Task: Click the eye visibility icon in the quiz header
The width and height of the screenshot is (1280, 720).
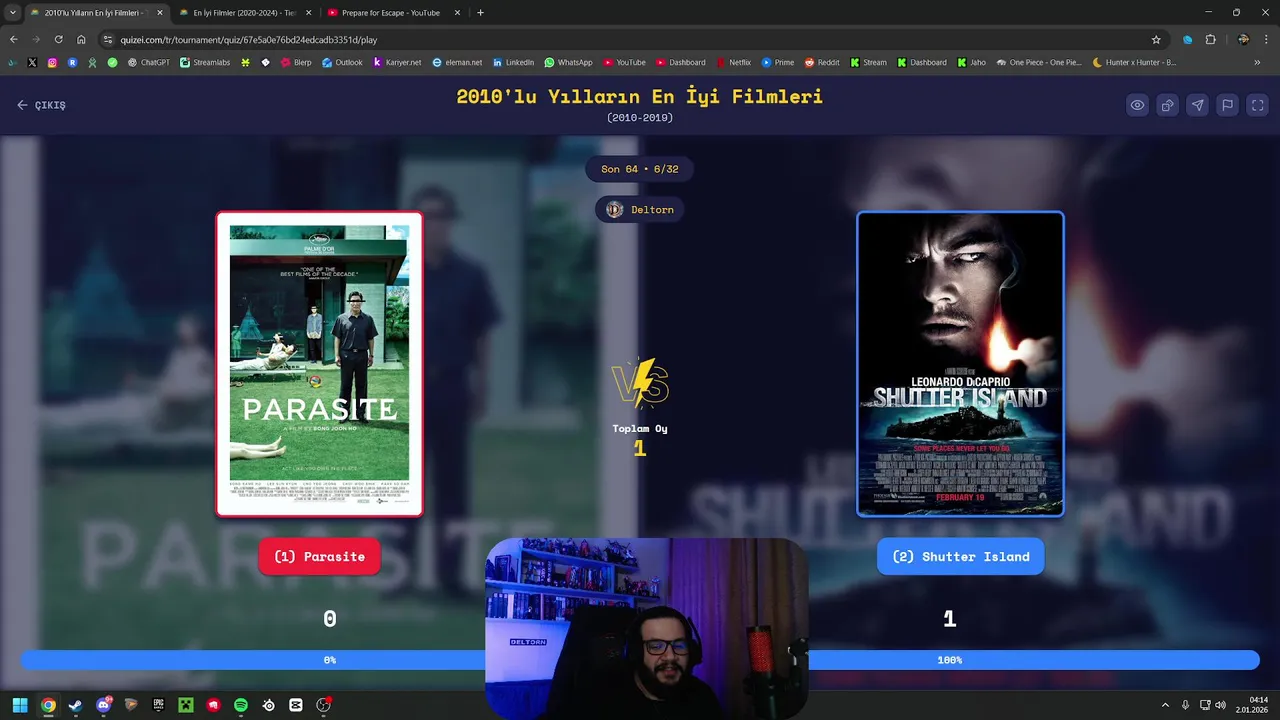Action: point(1137,105)
